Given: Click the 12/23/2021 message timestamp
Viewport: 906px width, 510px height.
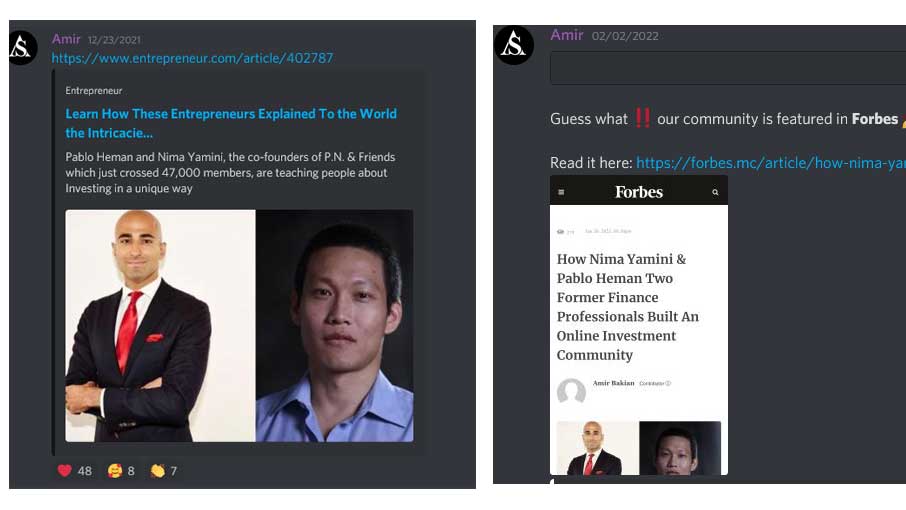Looking at the screenshot, I should [114, 40].
